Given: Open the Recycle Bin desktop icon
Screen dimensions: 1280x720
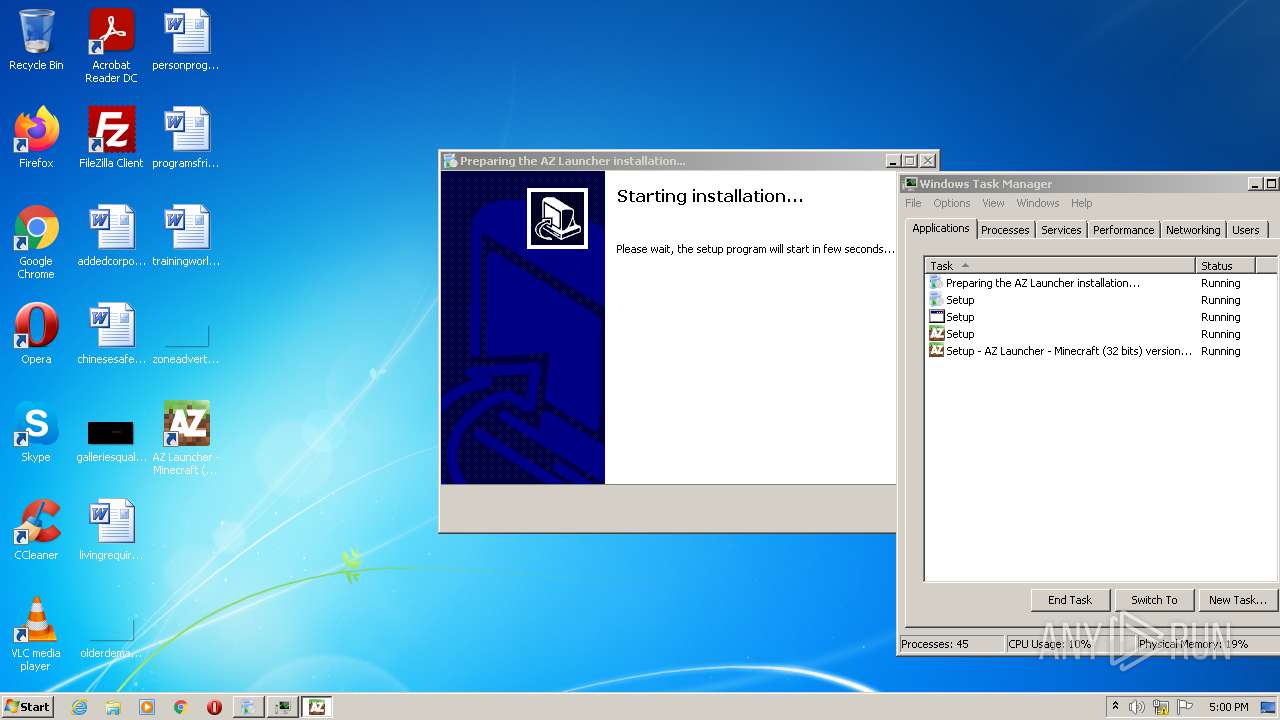Looking at the screenshot, I should pyautogui.click(x=36, y=40).
